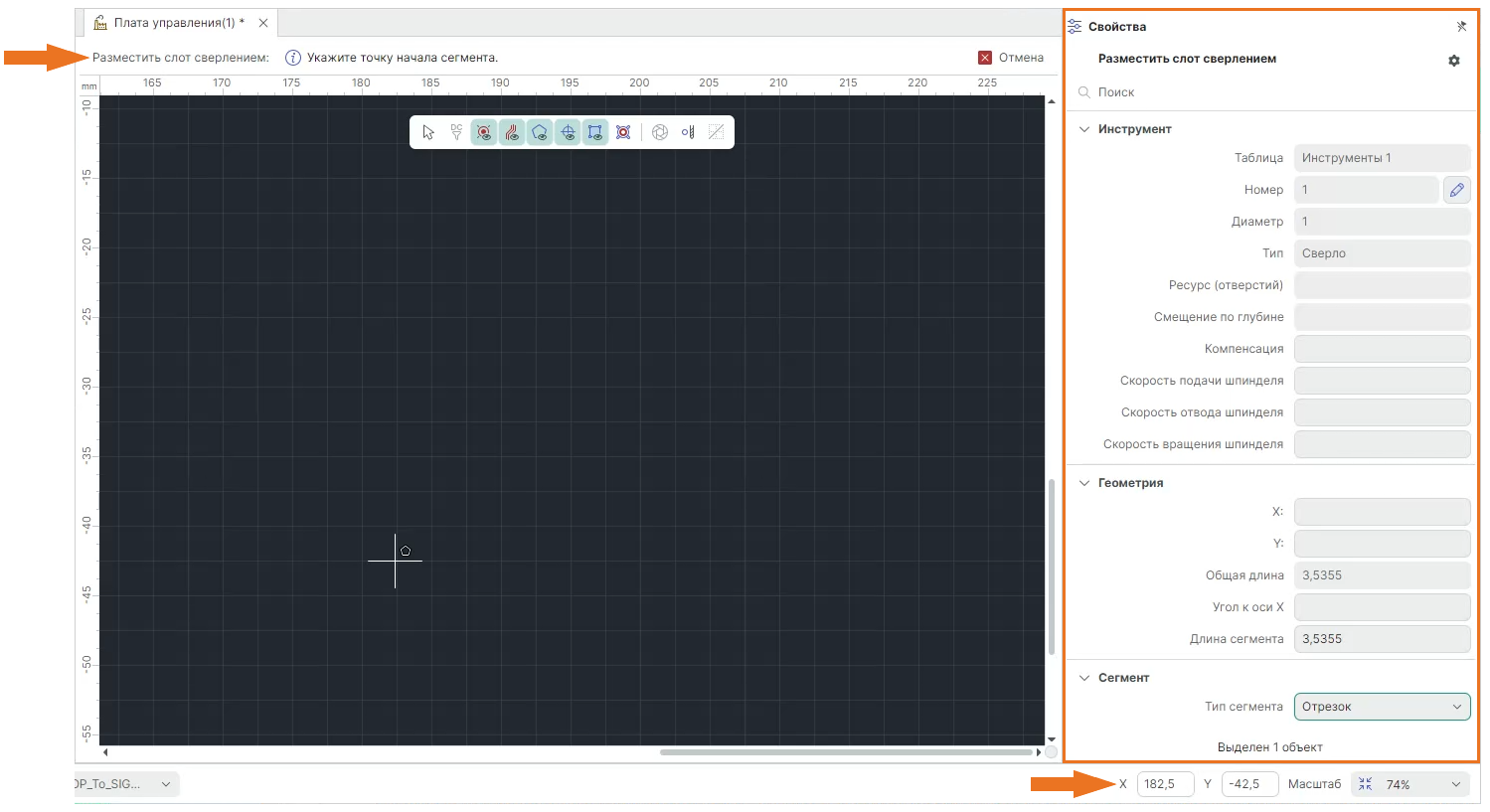Select the drill bit tool icon
This screenshot has width=1490, height=812.
[x=688, y=132]
